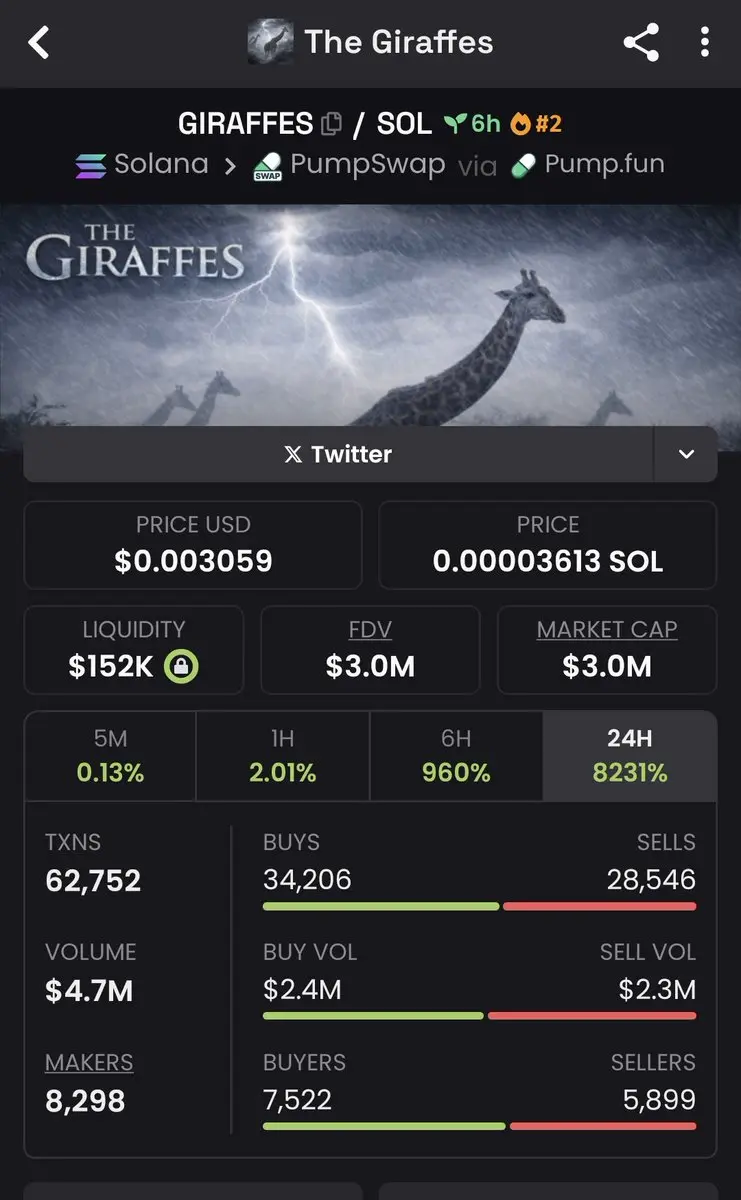The width and height of the screenshot is (741, 1200).
Task: Tap the green liquidity lock icon
Action: pyautogui.click(x=181, y=667)
